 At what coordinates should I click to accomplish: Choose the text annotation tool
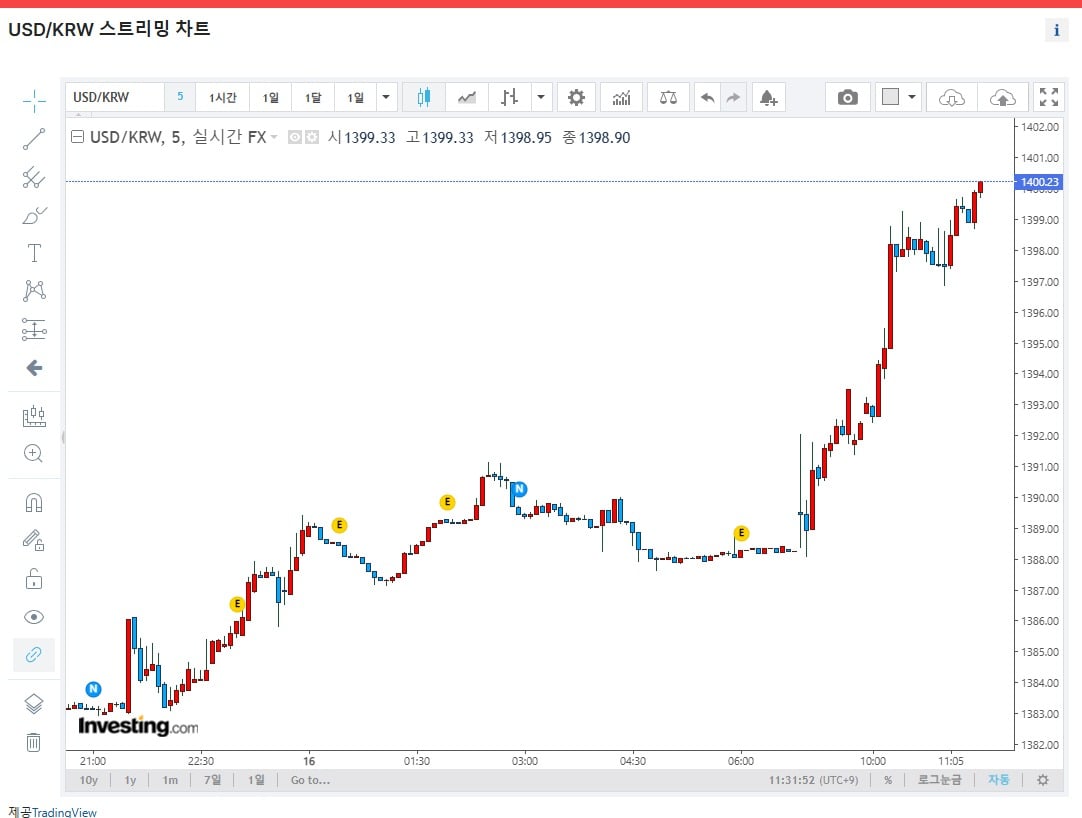[34, 253]
